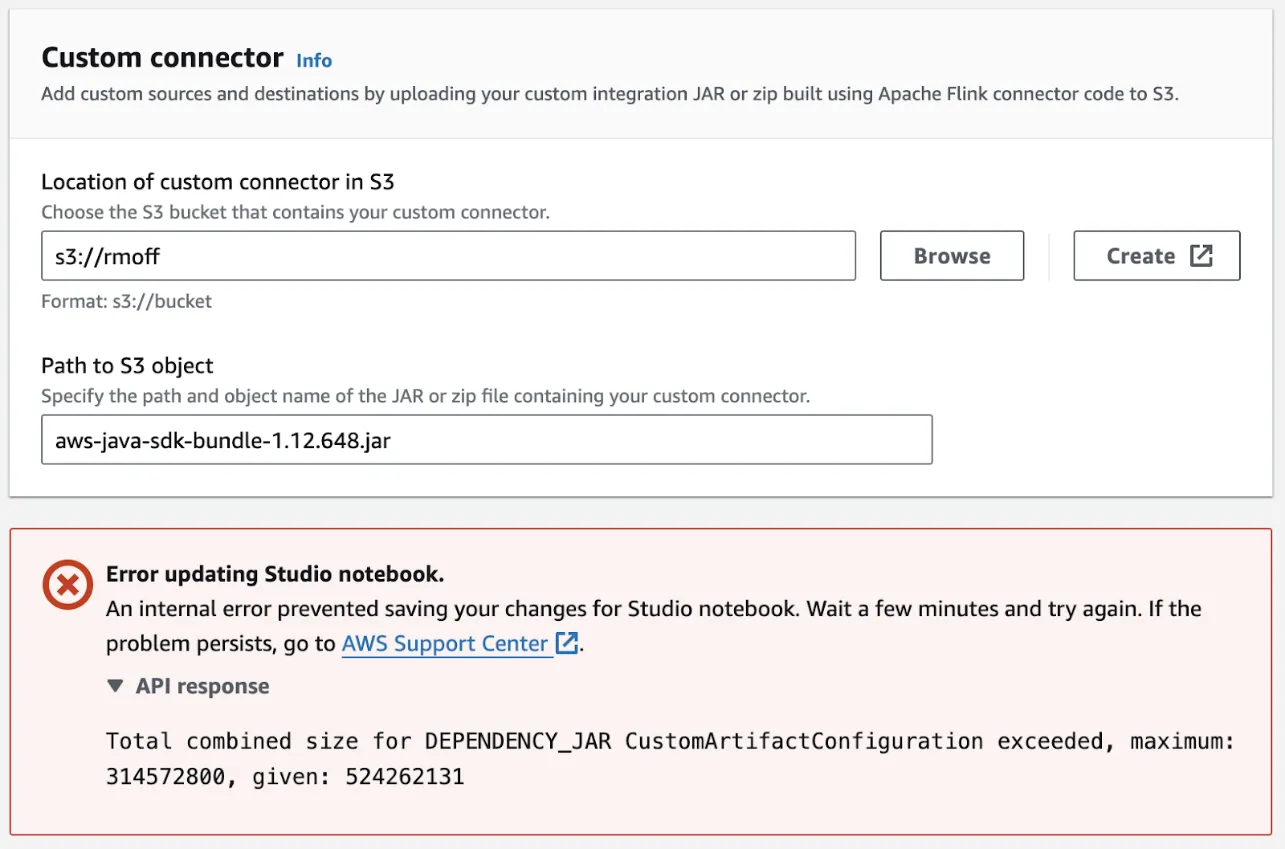Click the external-link icon beside AWS Support Center

pos(567,643)
